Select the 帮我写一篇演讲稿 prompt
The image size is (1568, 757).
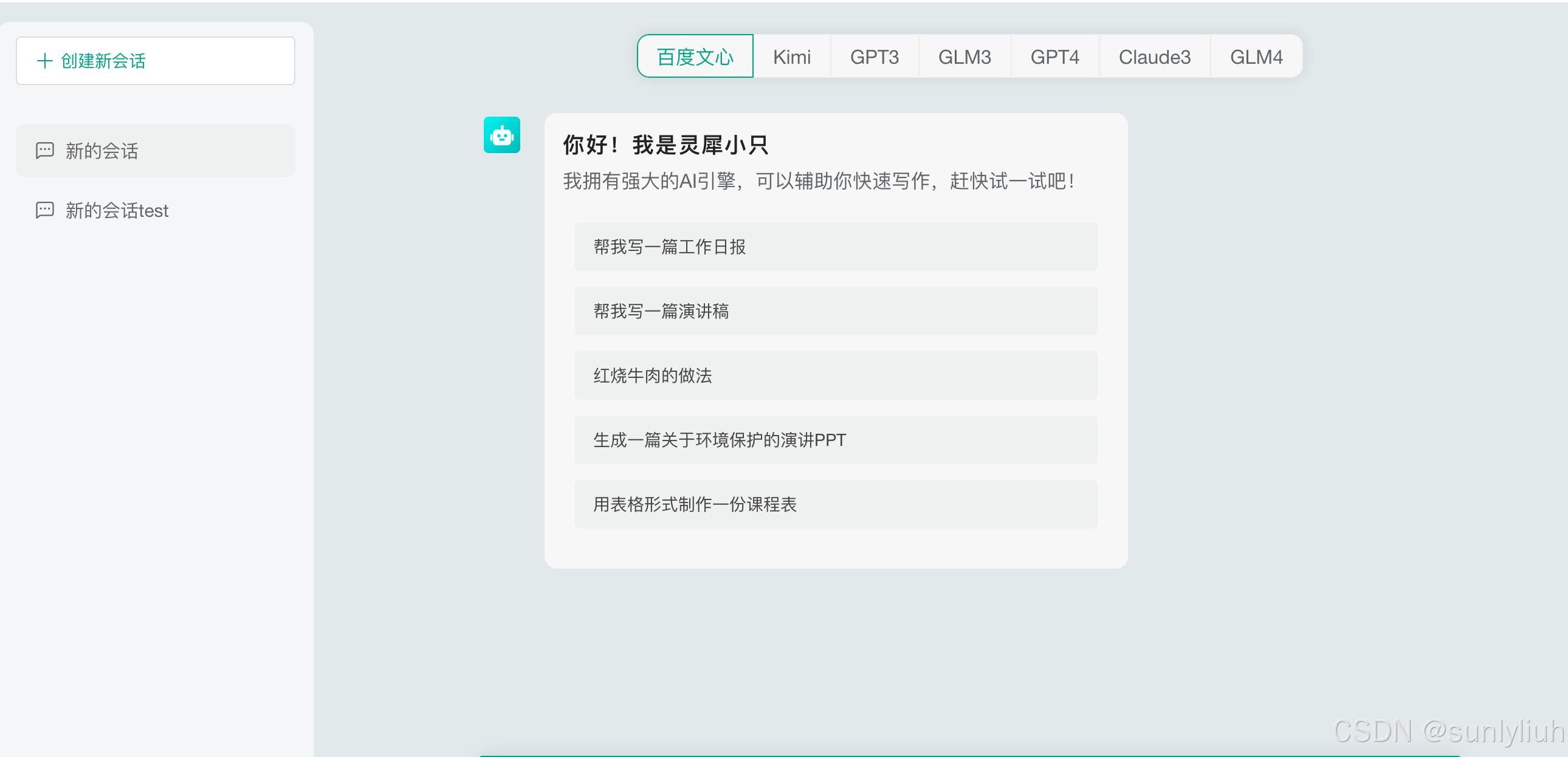[835, 311]
